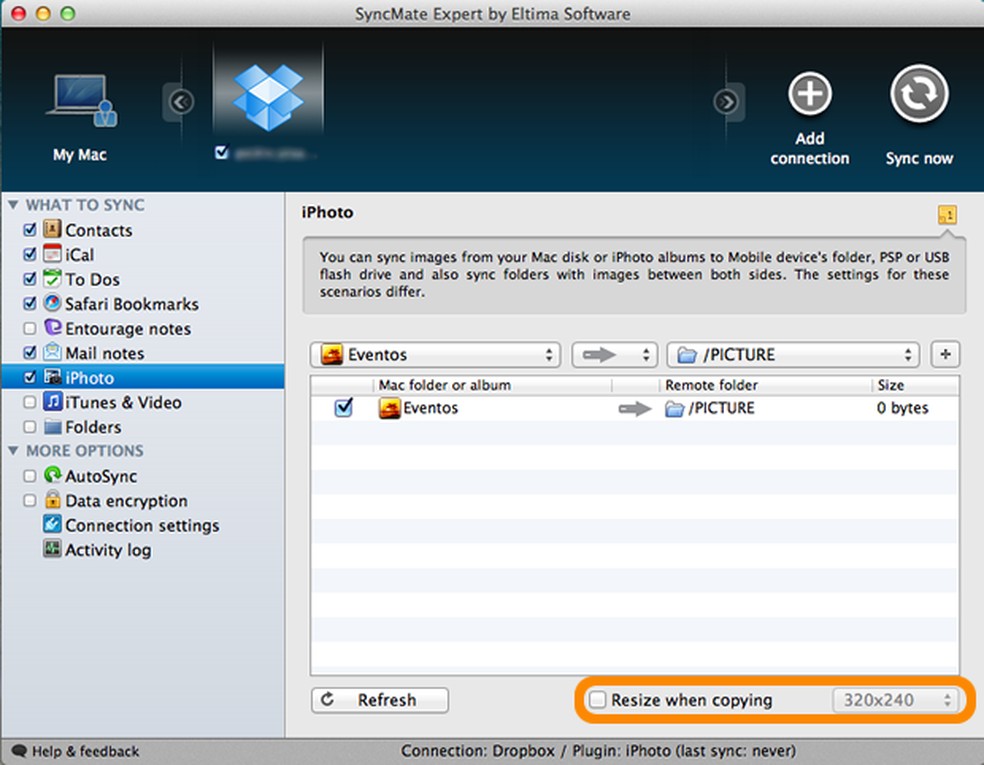
Task: Select Data encryption label in sidebar
Action: (x=126, y=501)
